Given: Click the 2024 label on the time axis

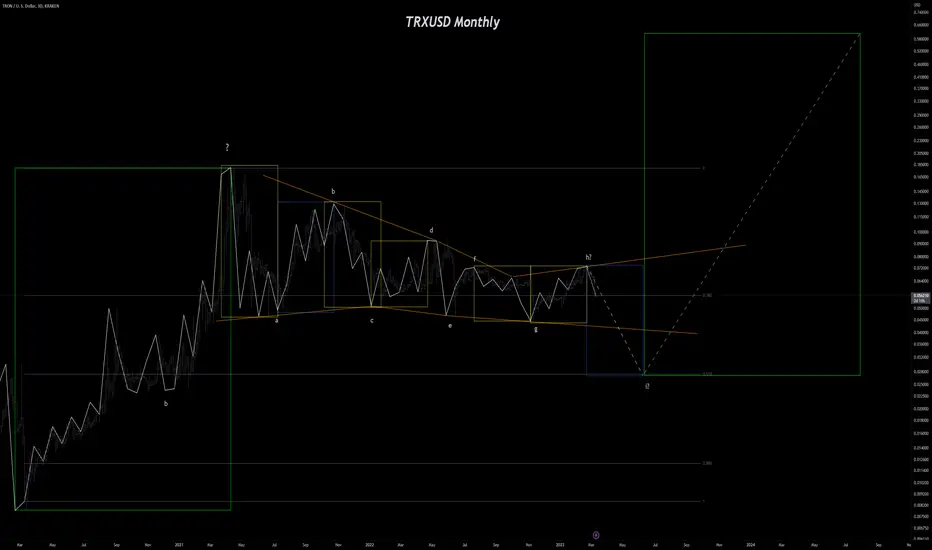Looking at the screenshot, I should [x=750, y=544].
